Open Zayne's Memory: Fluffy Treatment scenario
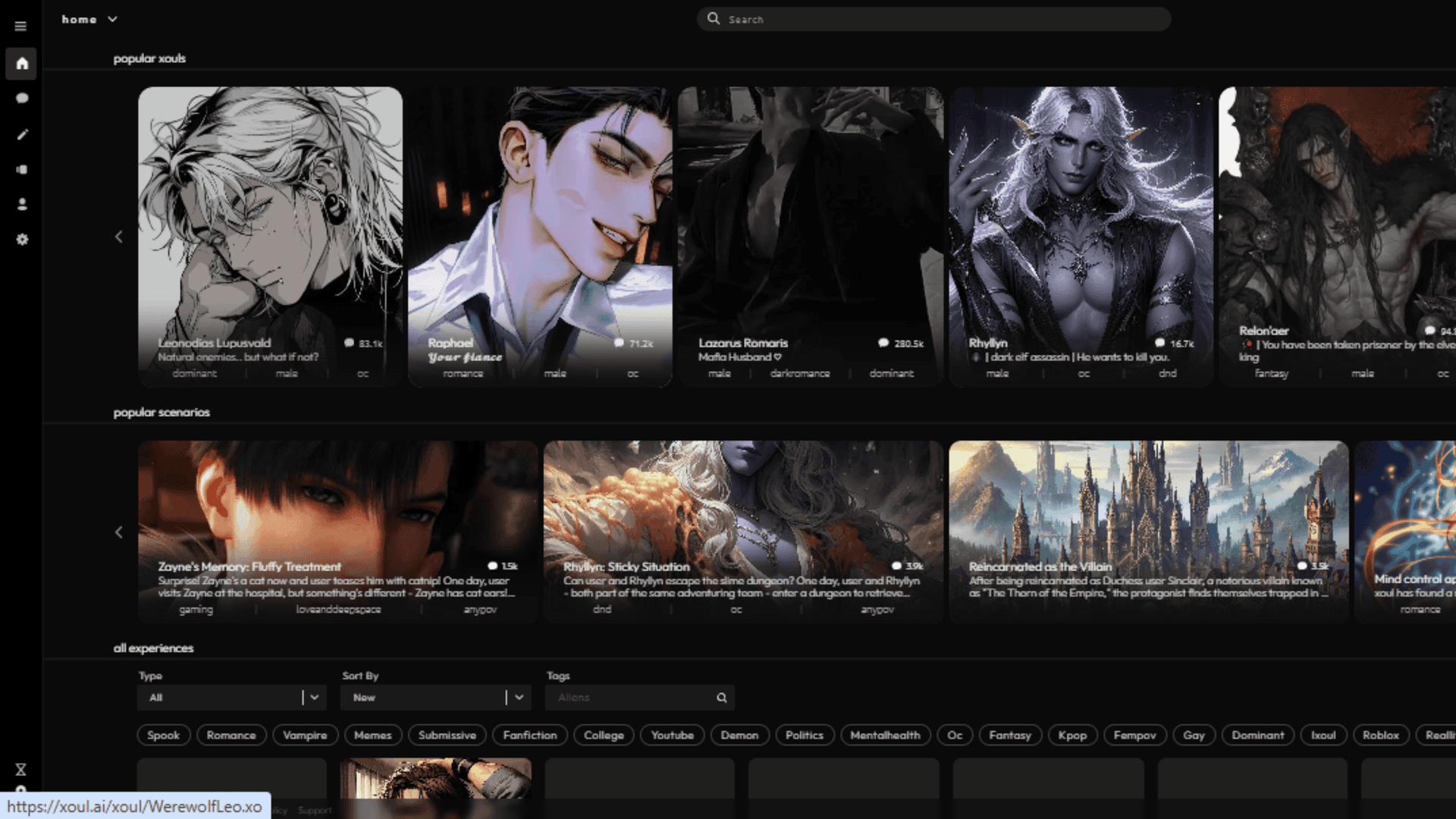Screen dimensions: 1456x819 pyautogui.click(x=338, y=532)
